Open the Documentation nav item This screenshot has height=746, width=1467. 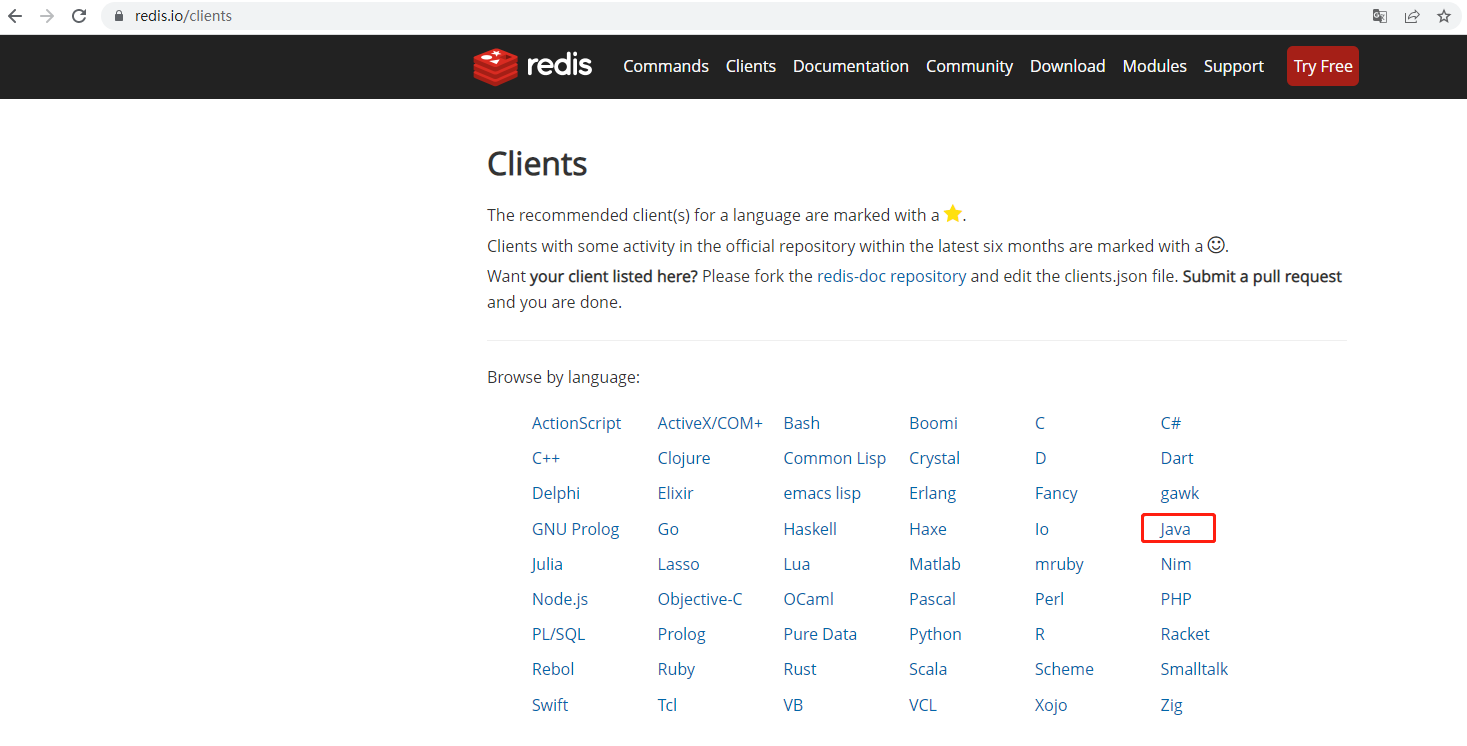point(851,66)
